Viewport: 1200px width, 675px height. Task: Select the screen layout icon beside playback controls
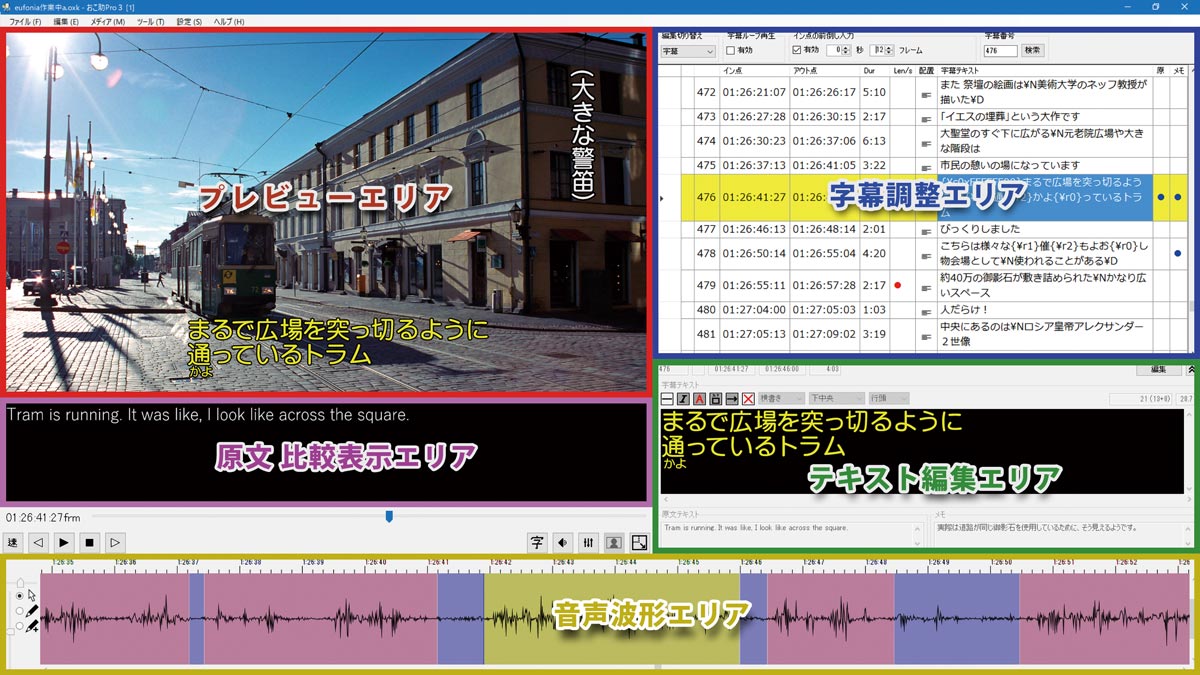pos(640,542)
